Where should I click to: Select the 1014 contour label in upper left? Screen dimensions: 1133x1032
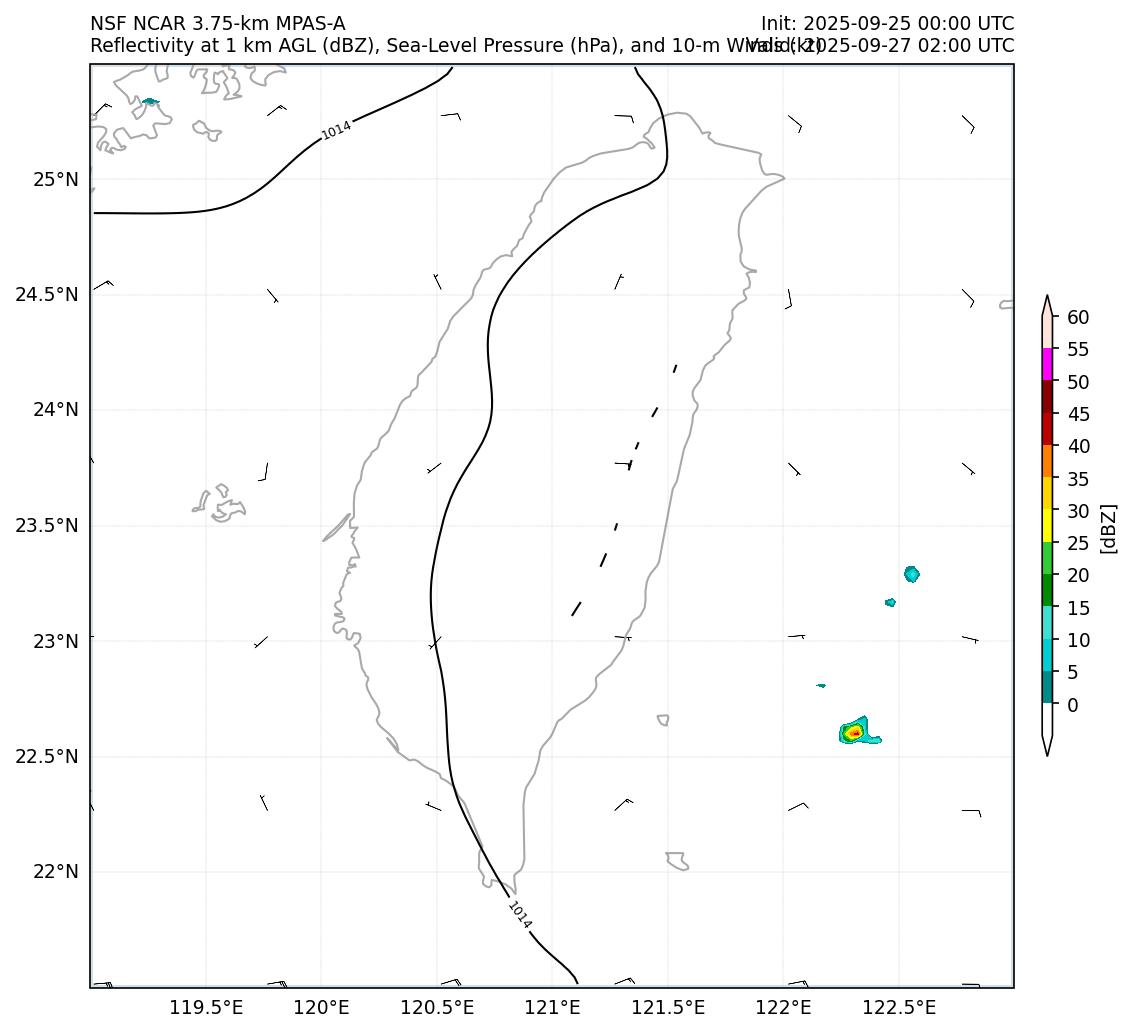coord(336,130)
